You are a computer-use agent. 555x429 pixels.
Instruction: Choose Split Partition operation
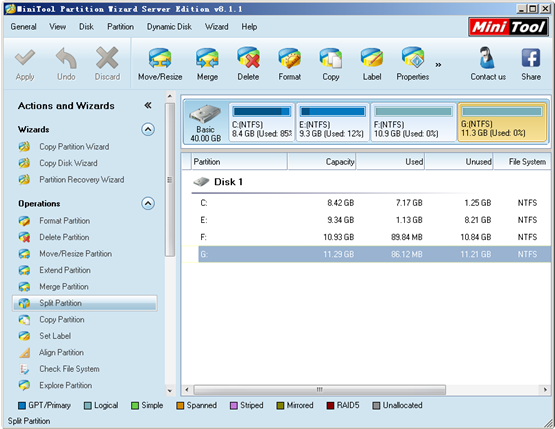click(x=85, y=303)
